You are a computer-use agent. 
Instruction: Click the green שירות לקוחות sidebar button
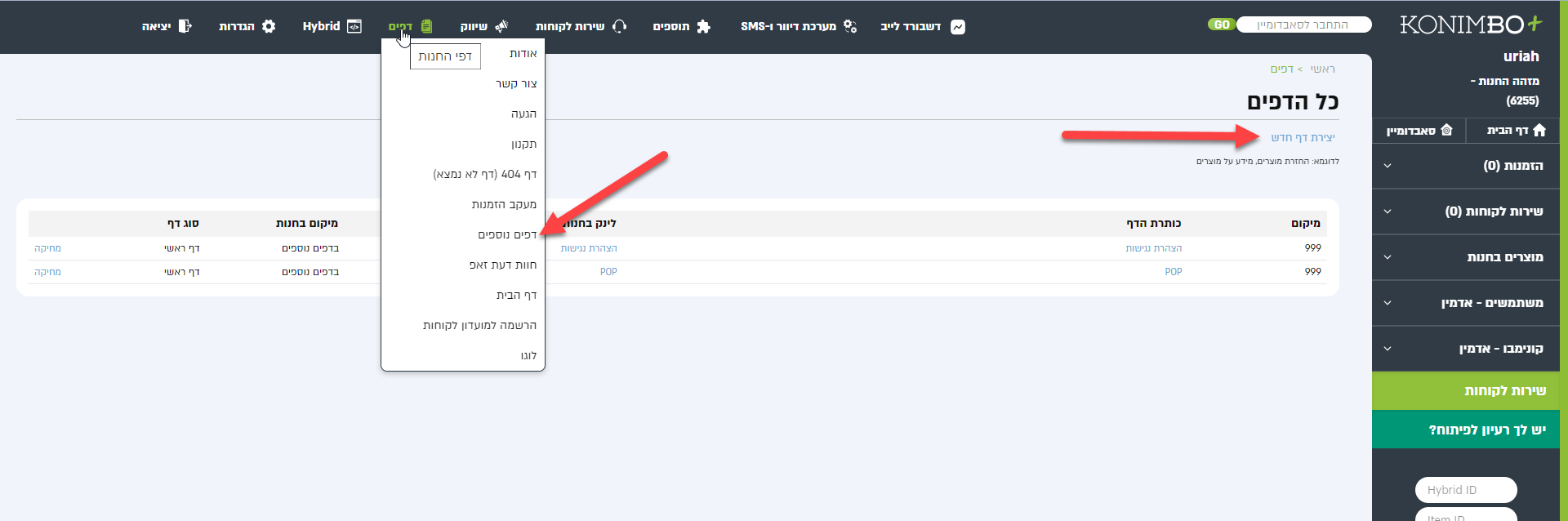[1466, 391]
